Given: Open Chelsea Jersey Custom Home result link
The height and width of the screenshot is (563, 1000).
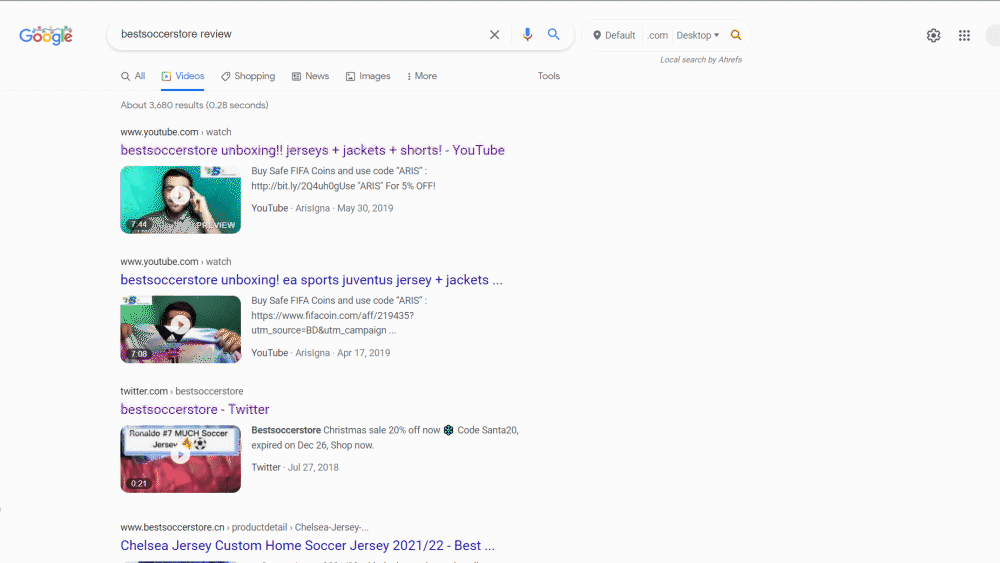Looking at the screenshot, I should pos(307,546).
